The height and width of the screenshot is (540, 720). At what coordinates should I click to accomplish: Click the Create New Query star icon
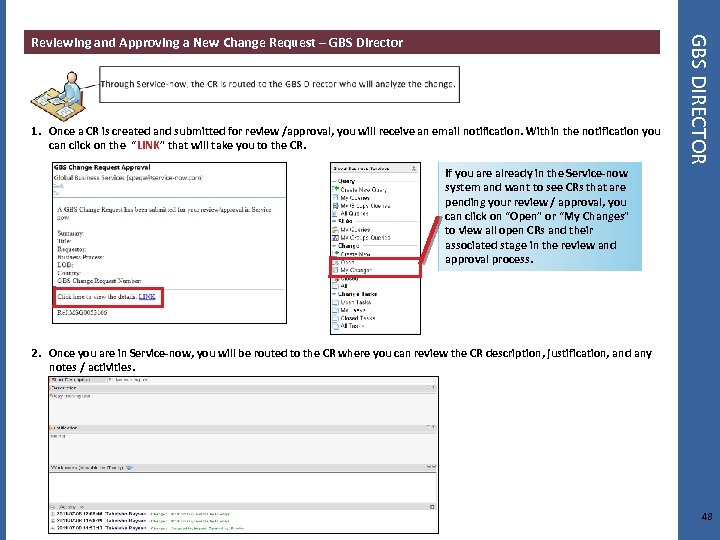[x=335, y=189]
